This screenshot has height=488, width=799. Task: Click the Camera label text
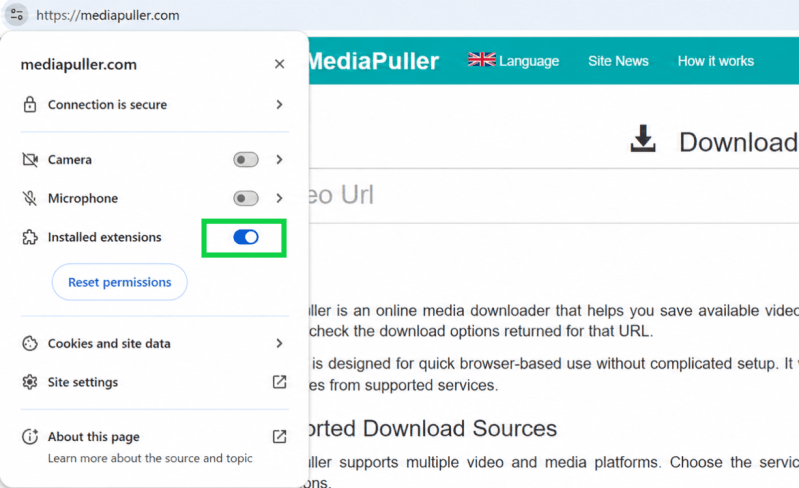[x=70, y=159]
